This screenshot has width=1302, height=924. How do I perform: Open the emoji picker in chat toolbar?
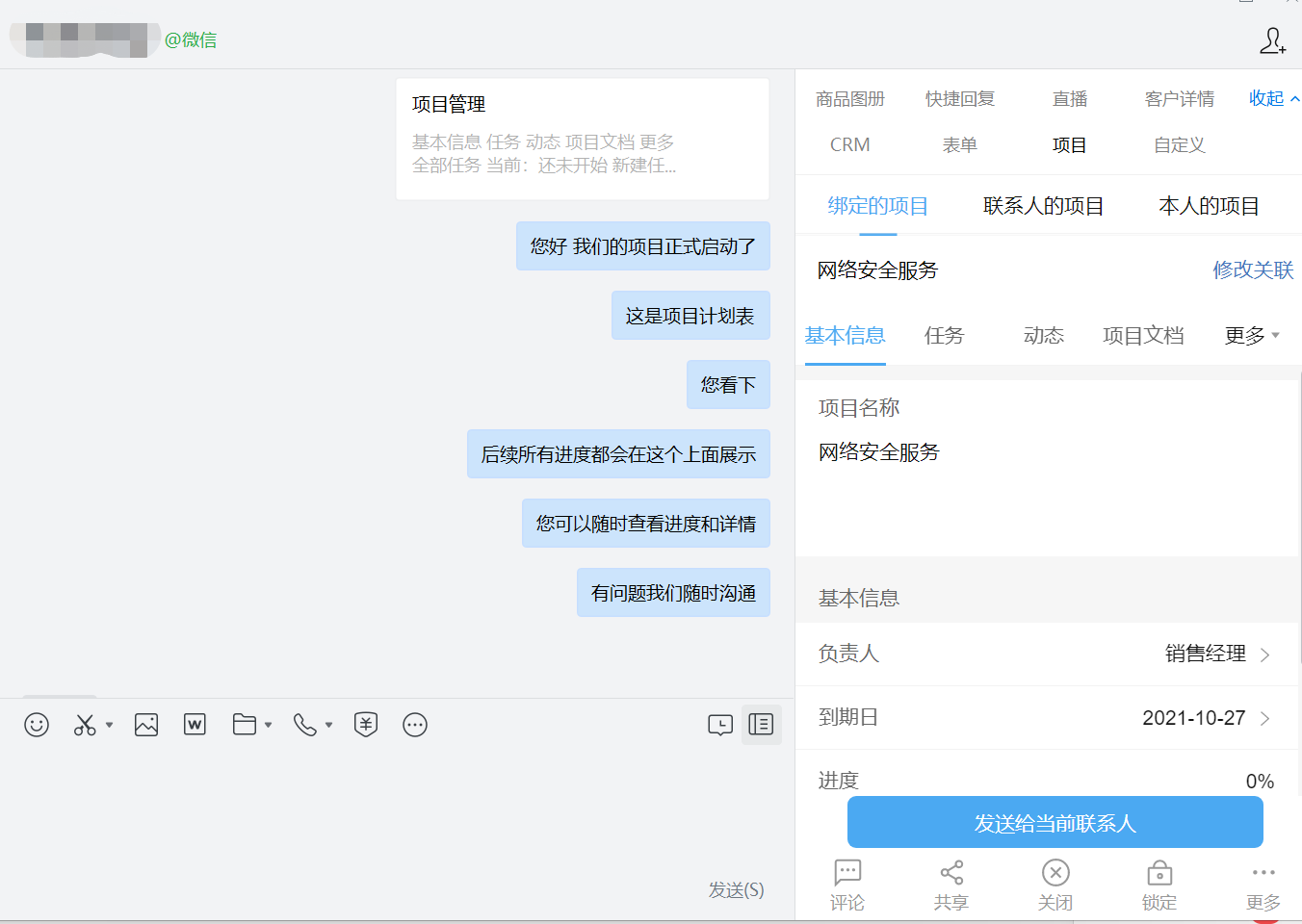click(x=37, y=725)
